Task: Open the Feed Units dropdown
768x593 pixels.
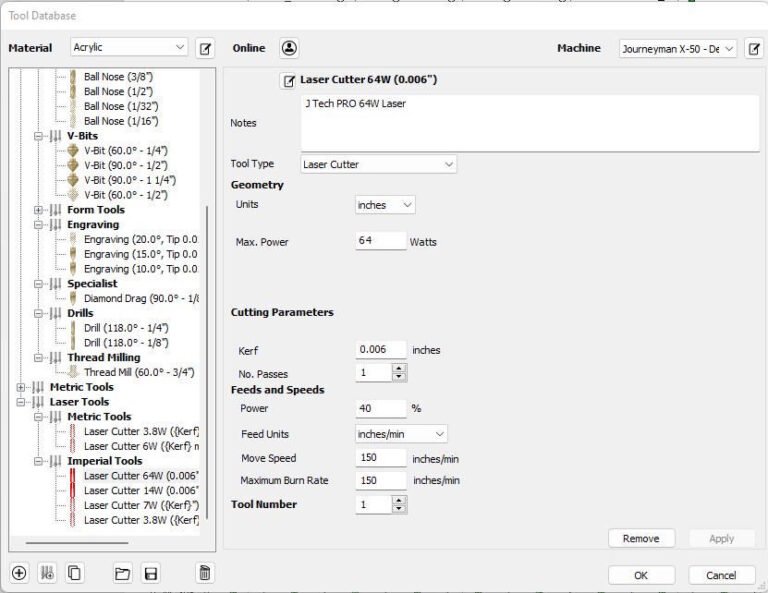Action: (x=401, y=434)
